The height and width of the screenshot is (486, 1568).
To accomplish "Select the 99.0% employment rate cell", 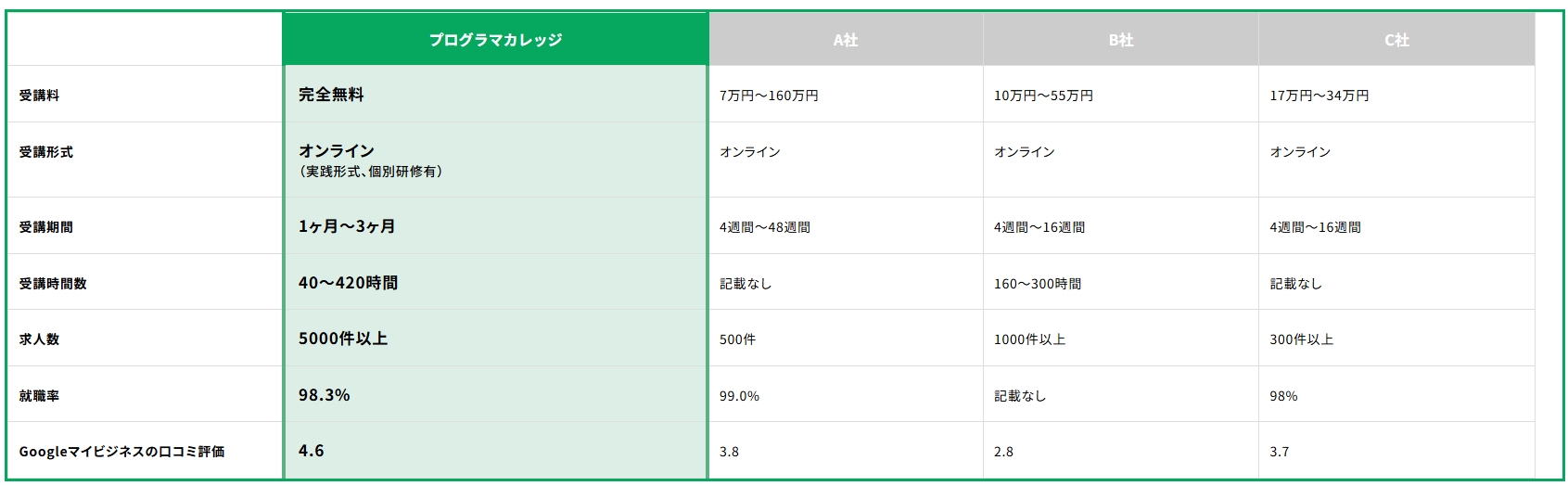I will pyautogui.click(x=739, y=396).
